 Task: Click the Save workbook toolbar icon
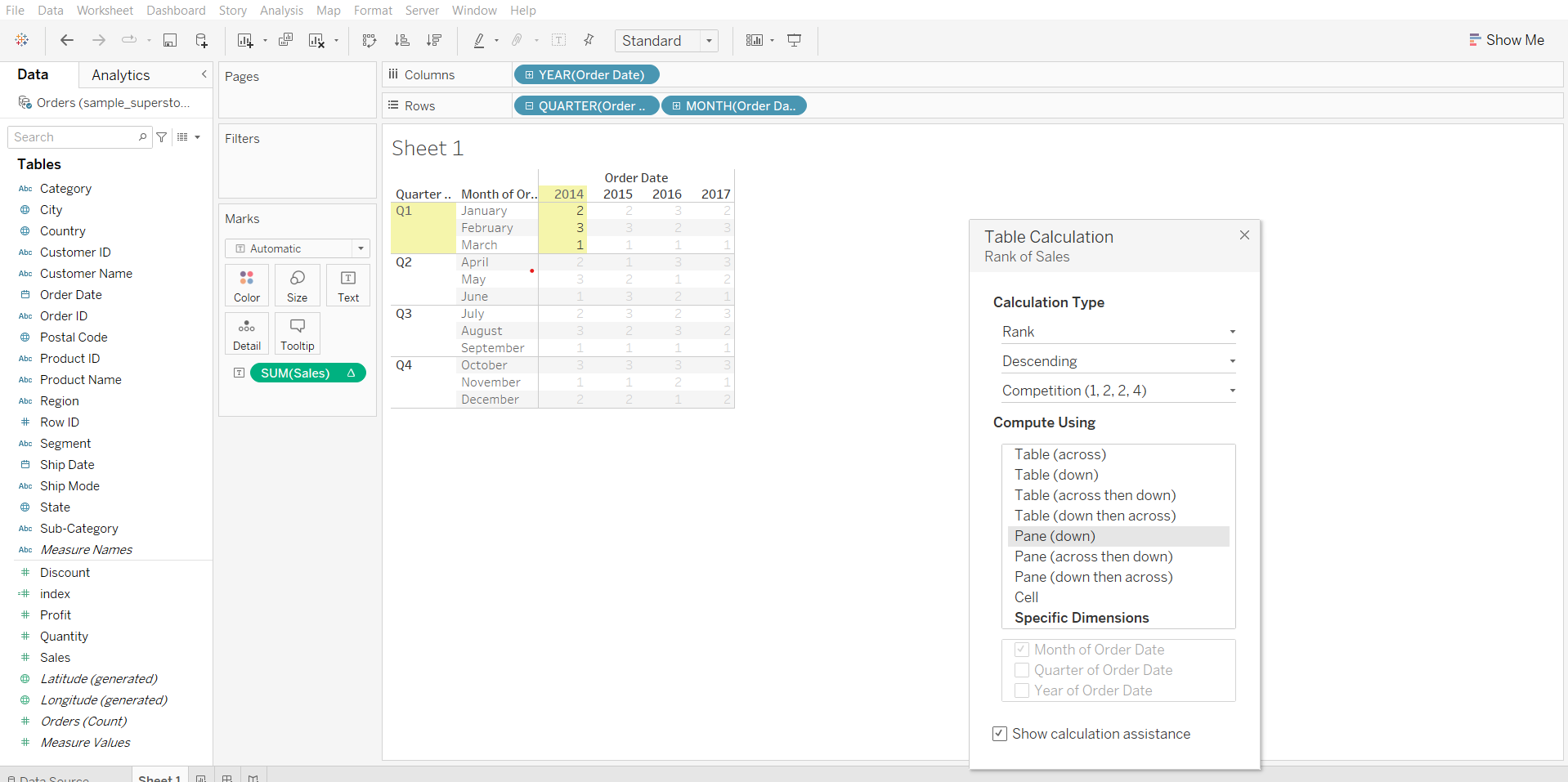170,40
